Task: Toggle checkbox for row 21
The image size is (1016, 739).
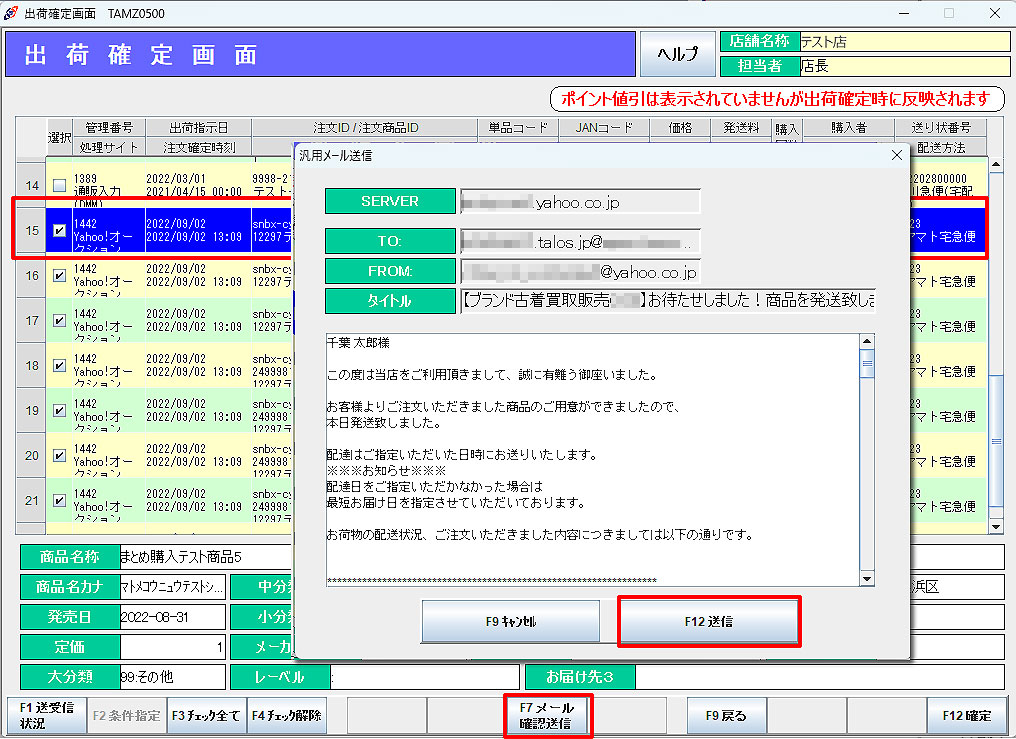Action: pyautogui.click(x=59, y=500)
